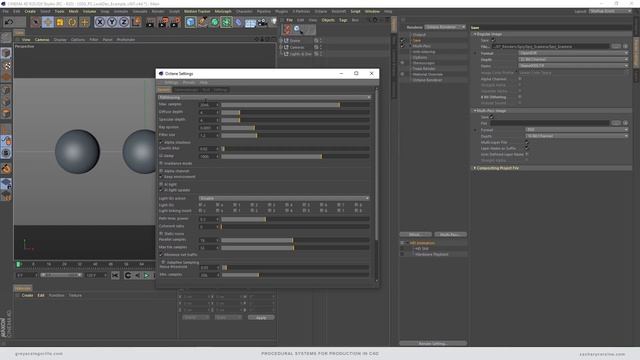Adjust the Path term power slider
The image size is (640, 360).
[296, 219]
